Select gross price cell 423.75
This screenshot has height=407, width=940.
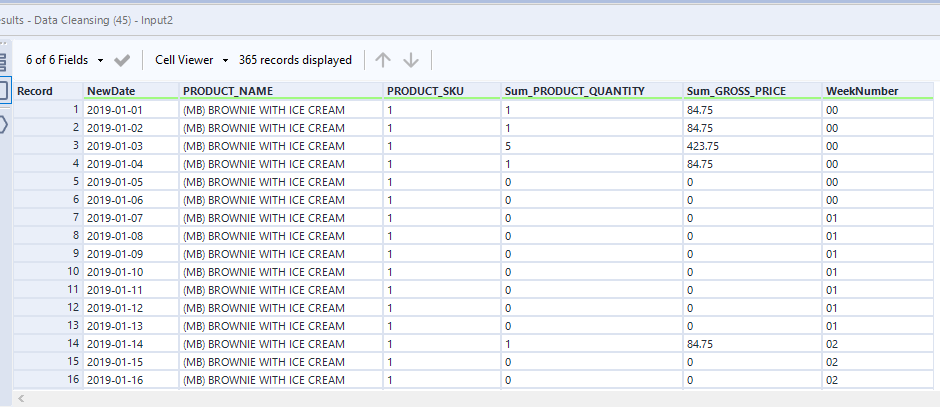752,146
